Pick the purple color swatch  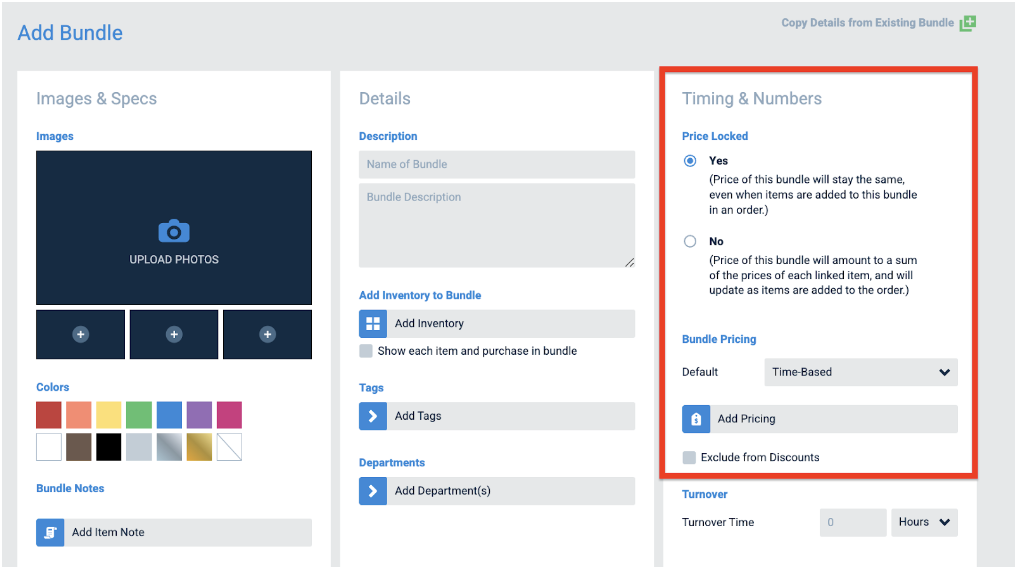click(199, 415)
